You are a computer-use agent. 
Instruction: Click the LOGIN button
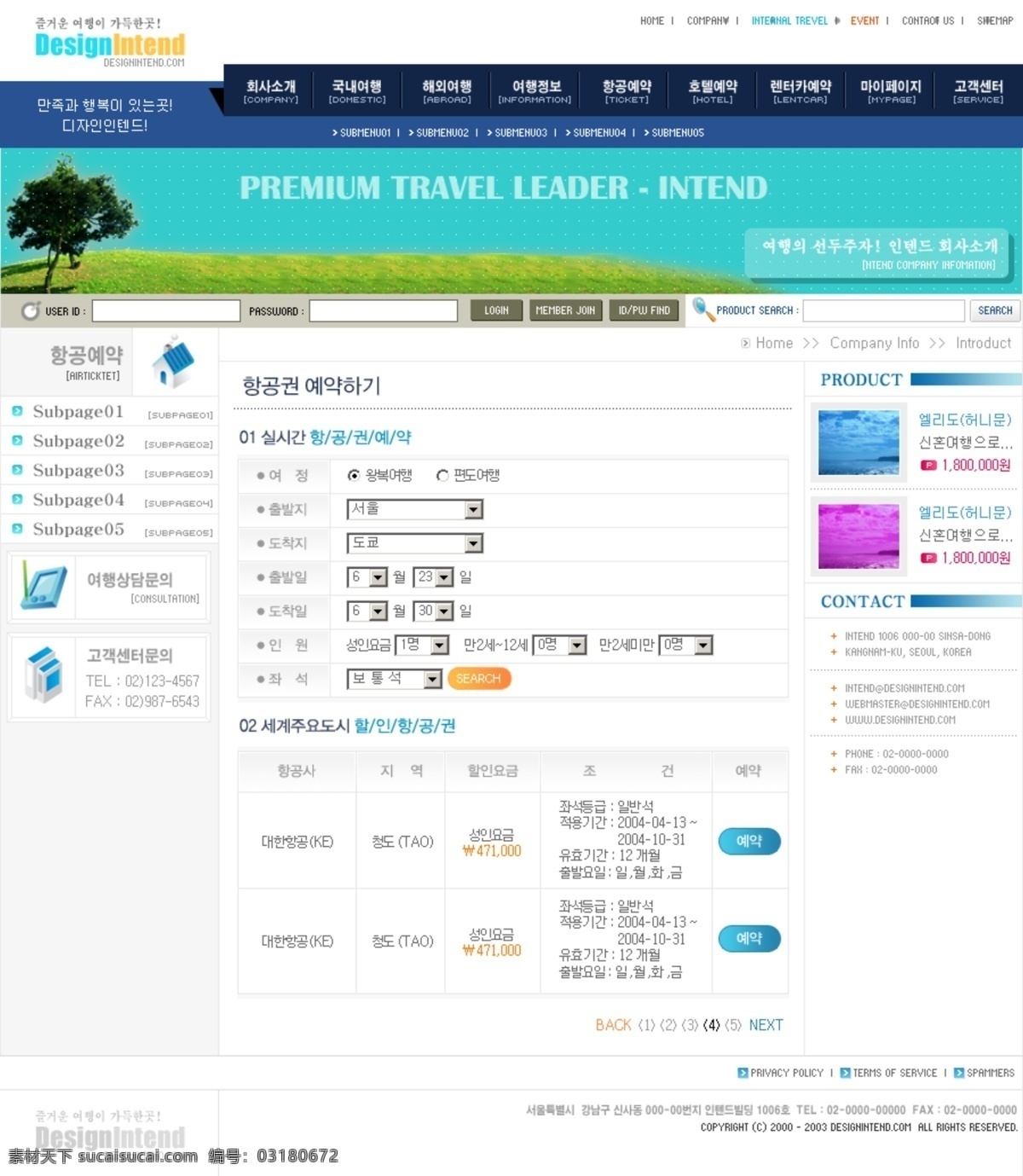(x=496, y=310)
